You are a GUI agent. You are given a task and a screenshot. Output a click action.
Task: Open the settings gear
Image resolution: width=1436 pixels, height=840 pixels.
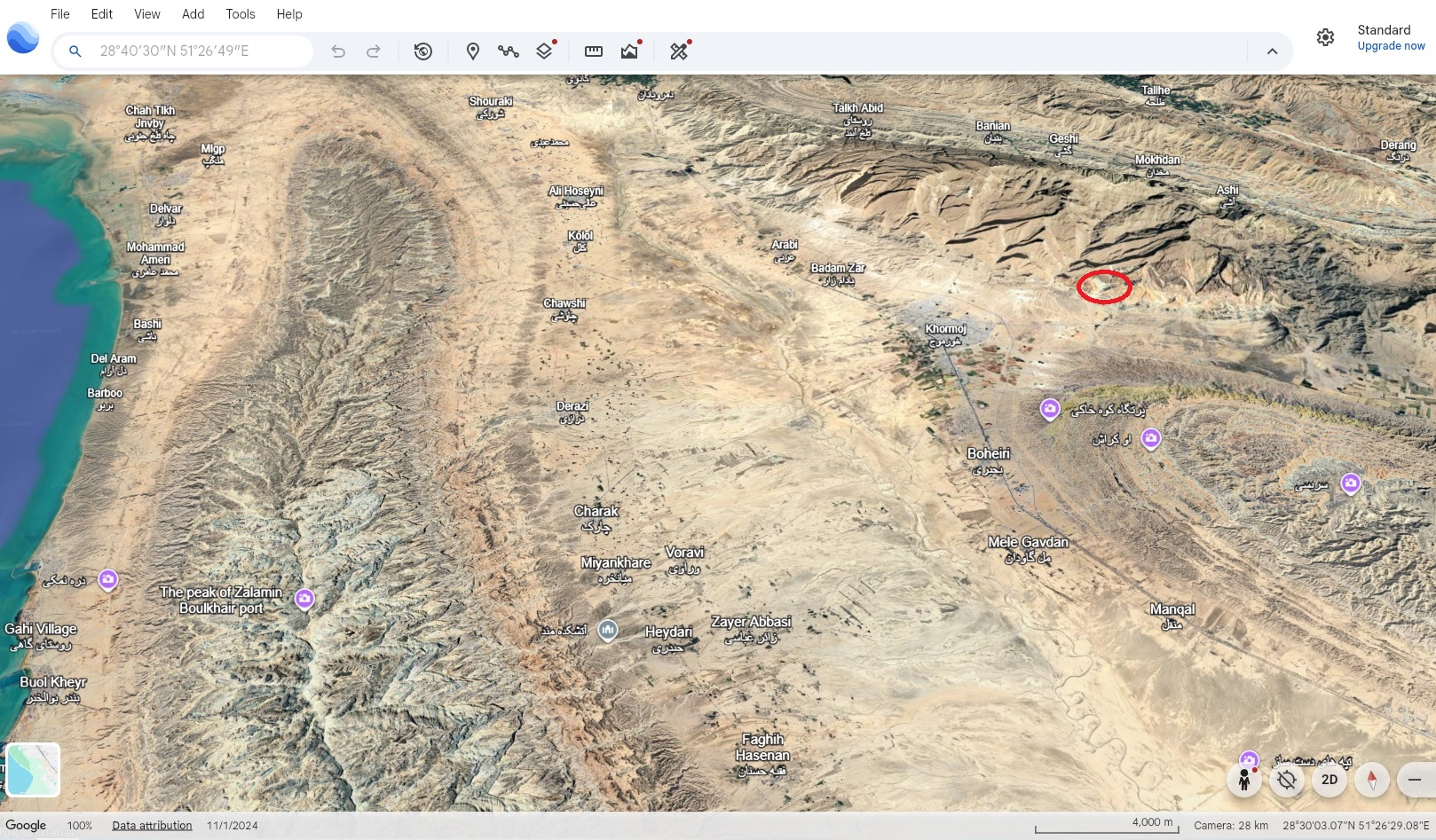[x=1325, y=37]
